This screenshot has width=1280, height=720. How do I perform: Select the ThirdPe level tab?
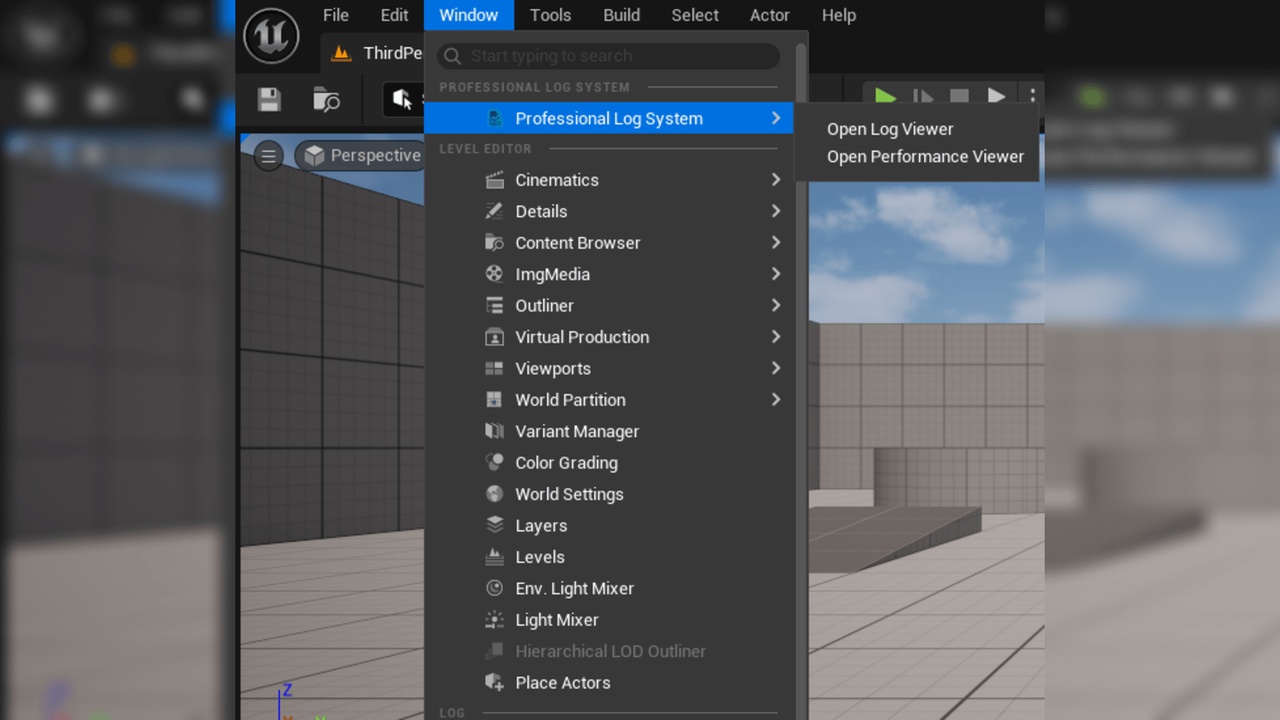point(375,53)
